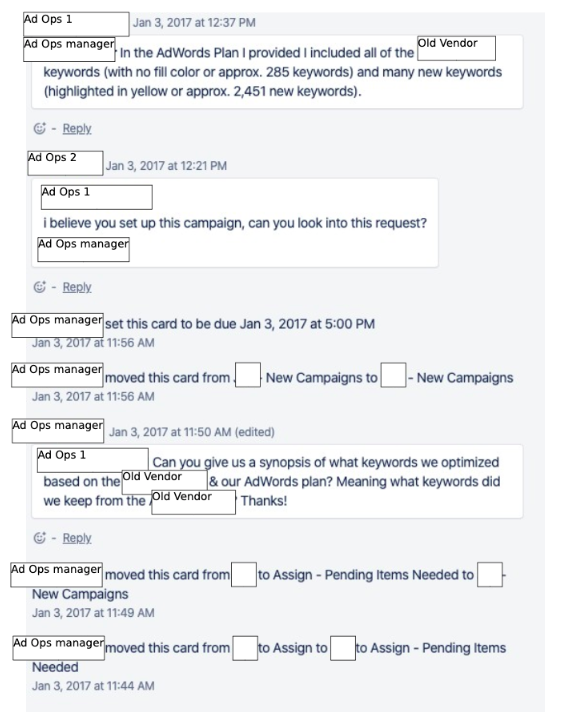
Task: Reply to the AdWords Plan keywords comment
Action: pyautogui.click(x=77, y=128)
